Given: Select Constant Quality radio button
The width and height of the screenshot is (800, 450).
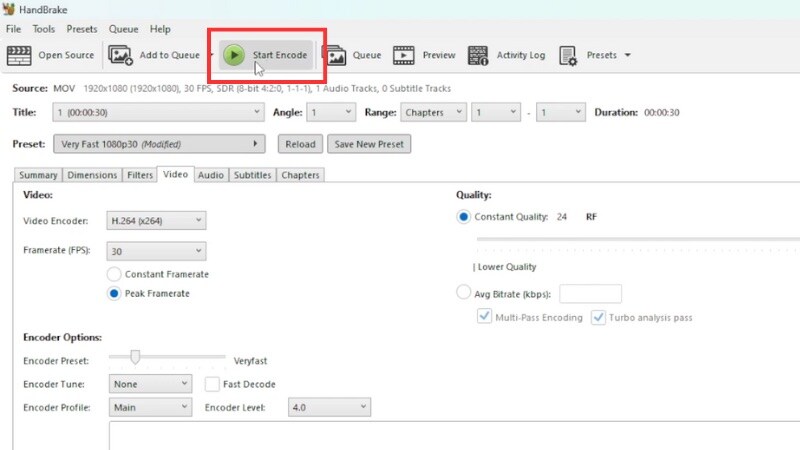Looking at the screenshot, I should [463, 217].
